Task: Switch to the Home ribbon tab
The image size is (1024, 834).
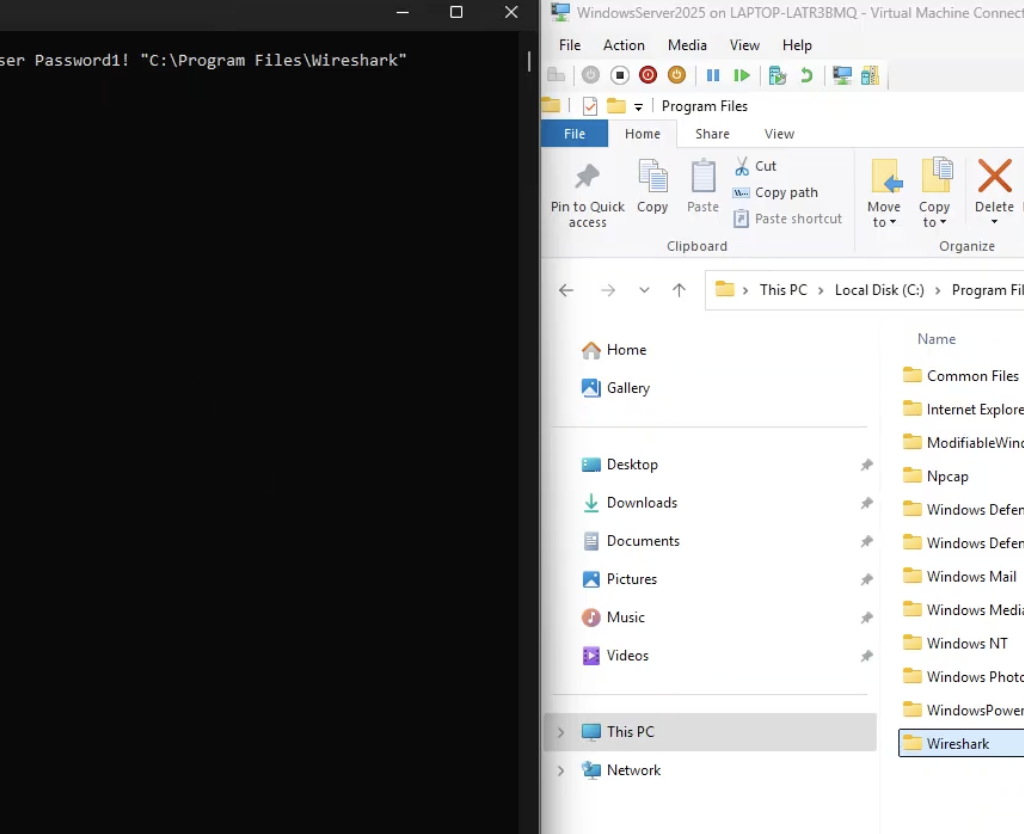Action: pos(643,134)
